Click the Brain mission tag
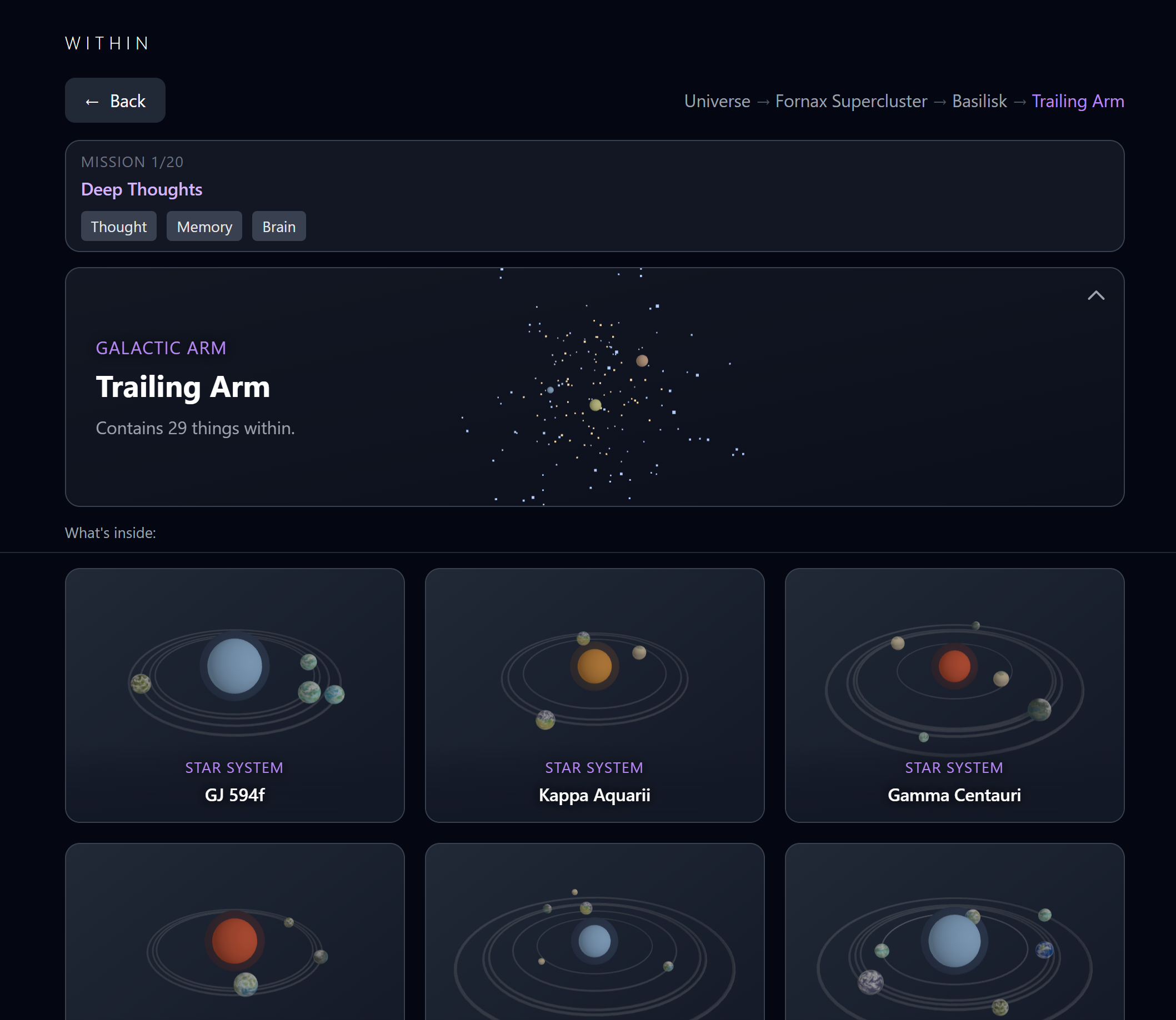 (x=278, y=227)
